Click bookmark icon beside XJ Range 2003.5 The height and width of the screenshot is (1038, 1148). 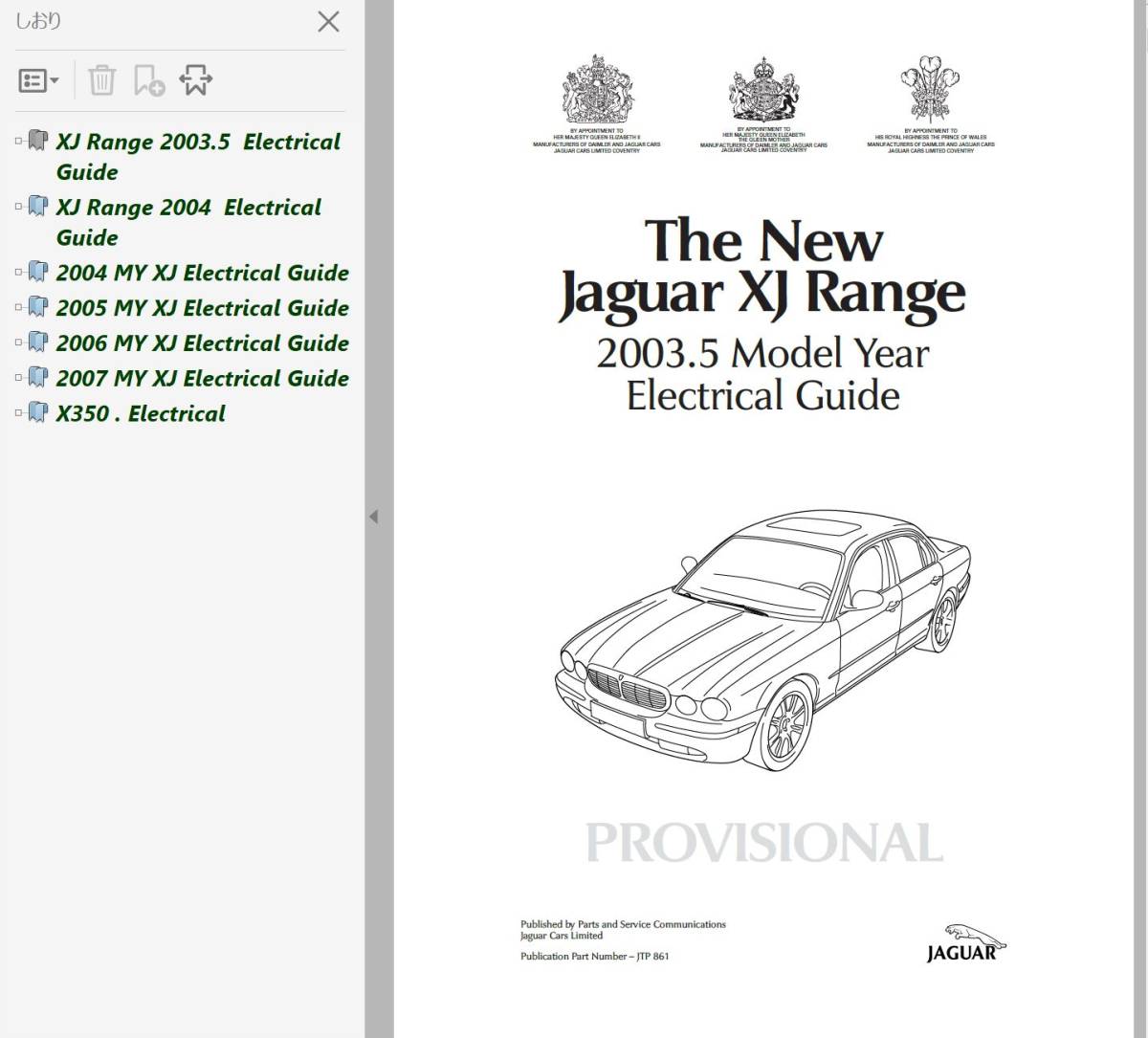tap(37, 142)
